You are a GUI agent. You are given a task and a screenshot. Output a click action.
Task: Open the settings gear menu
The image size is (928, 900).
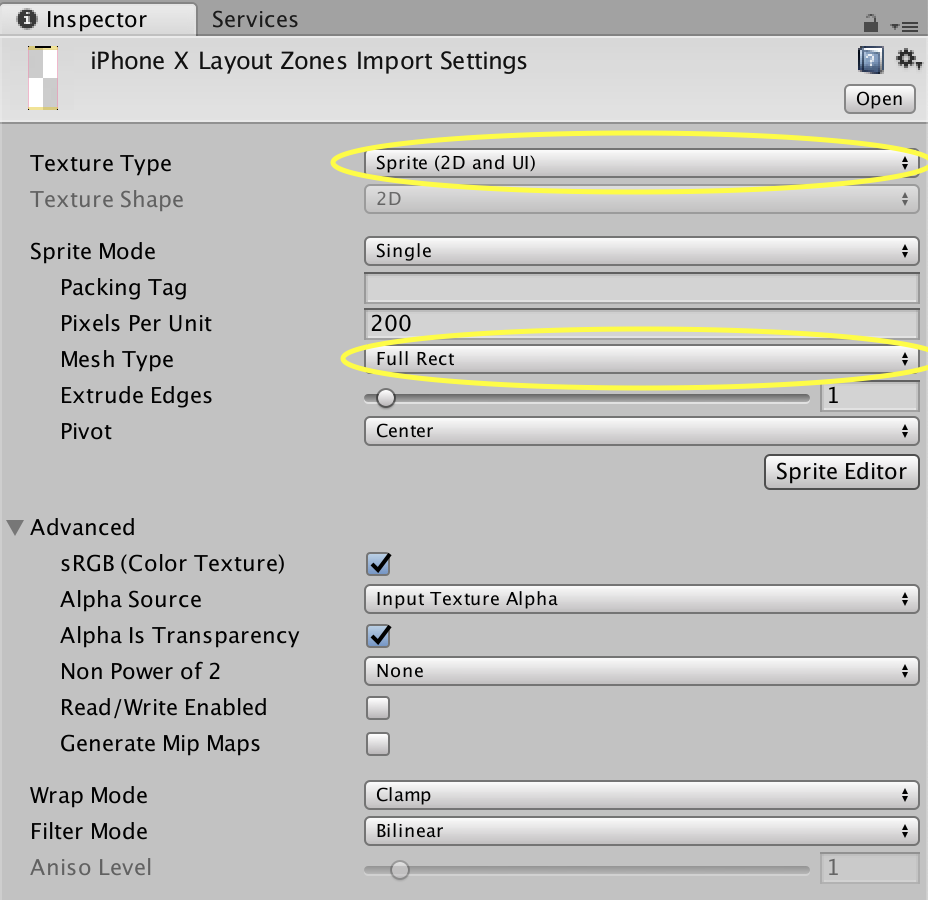tap(908, 59)
